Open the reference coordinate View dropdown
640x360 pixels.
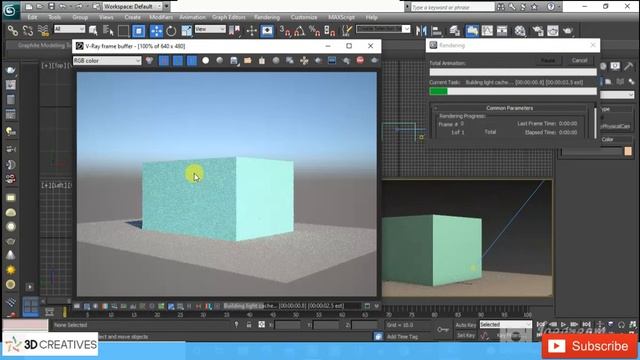[210, 29]
